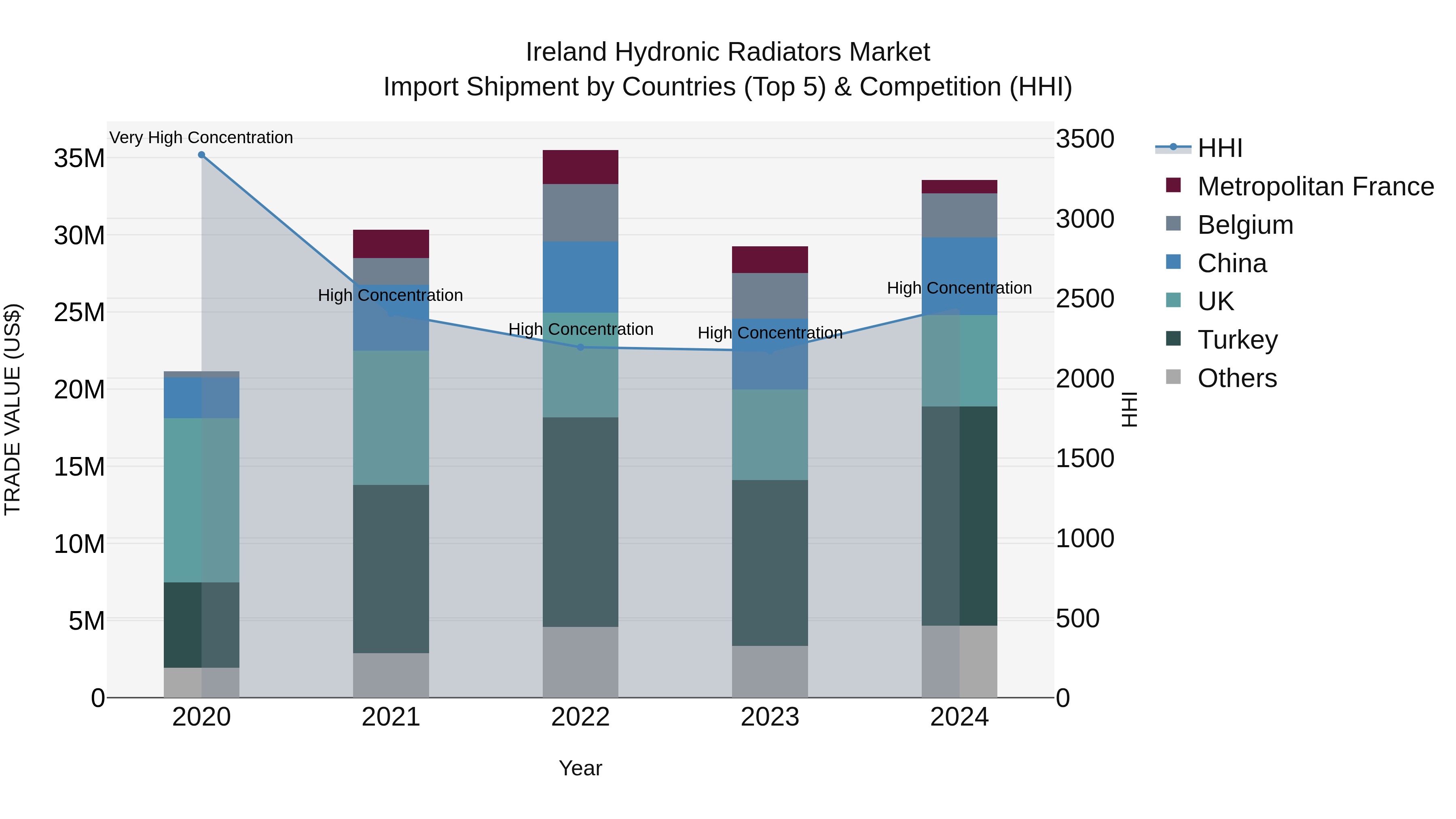Viewport: 1456px width, 819px height.
Task: Click the 10M y-axis tick label
Action: pos(80,544)
